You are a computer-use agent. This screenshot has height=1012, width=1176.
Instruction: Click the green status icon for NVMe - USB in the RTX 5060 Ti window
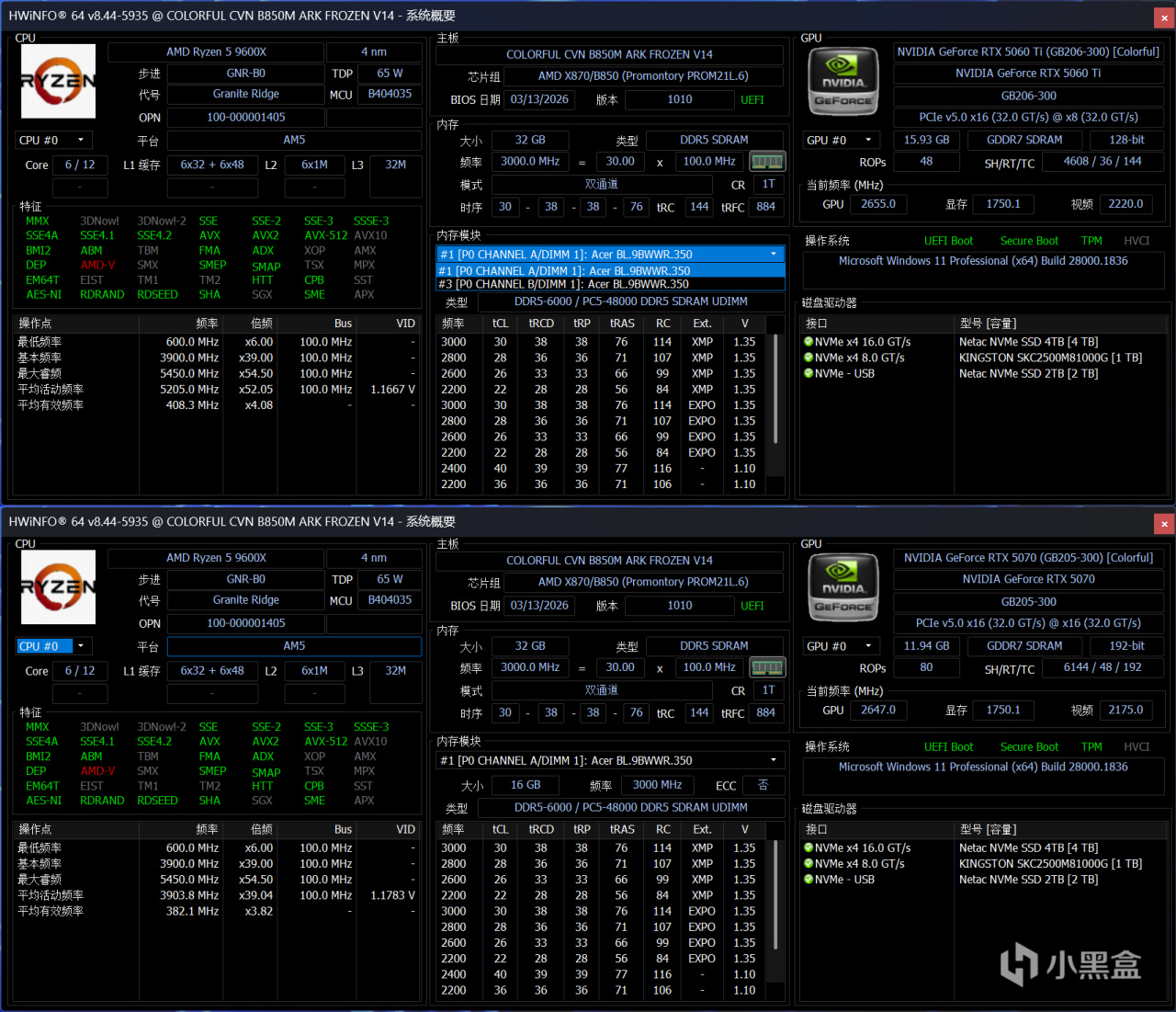pos(808,373)
